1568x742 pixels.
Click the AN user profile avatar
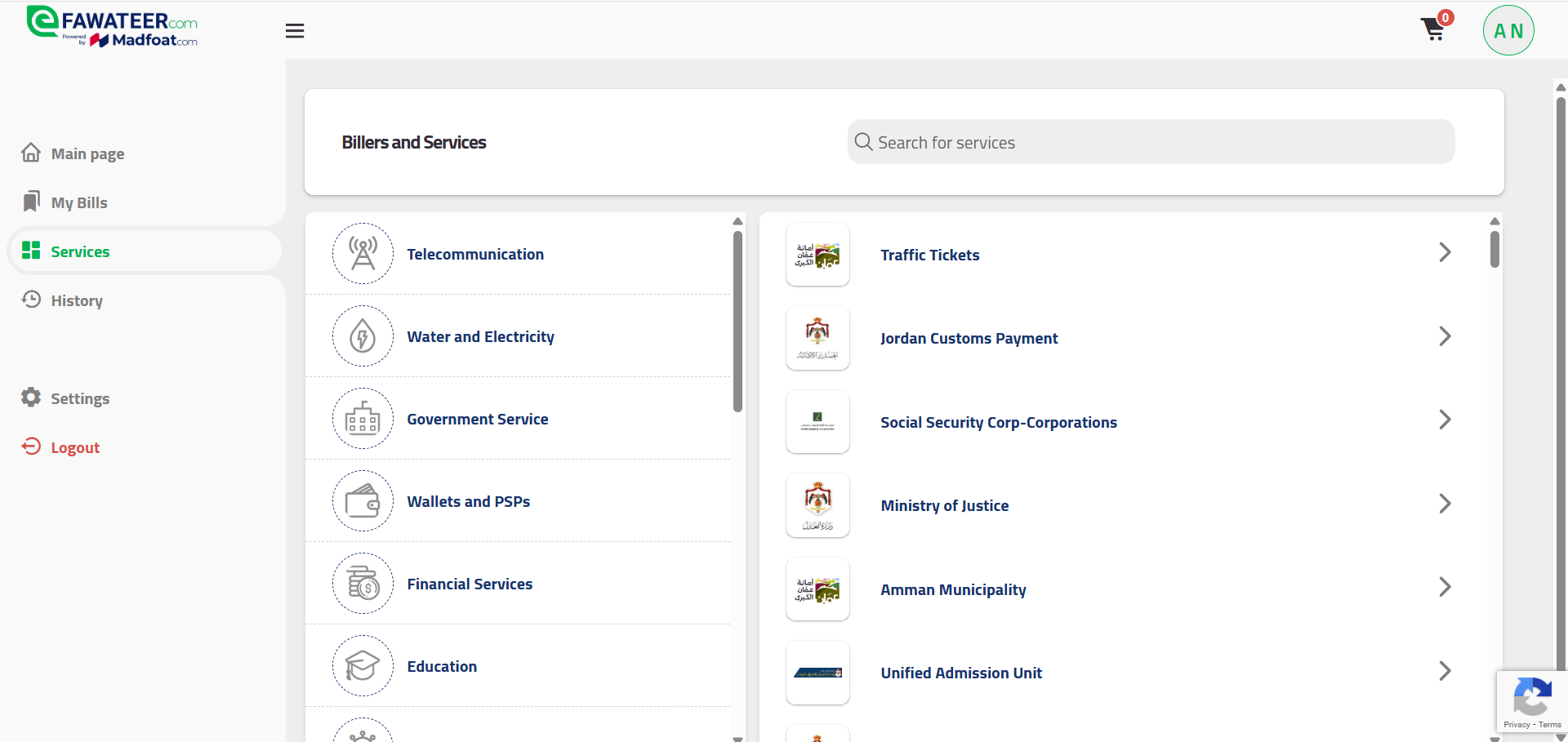click(1508, 31)
